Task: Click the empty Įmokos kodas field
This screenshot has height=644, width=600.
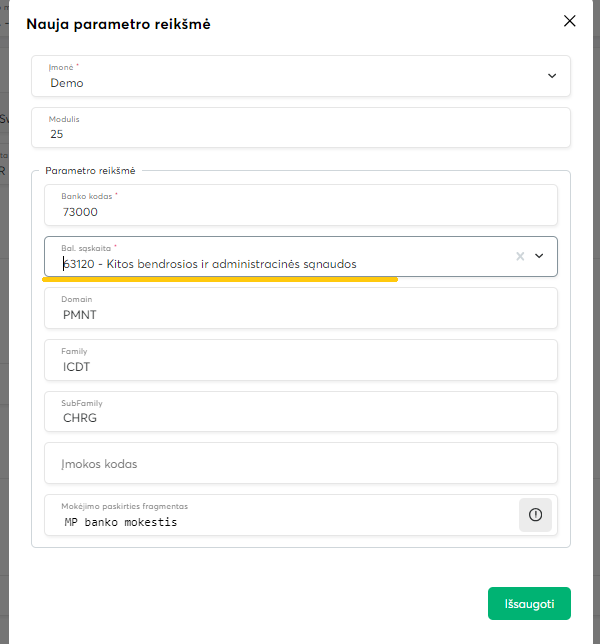Action: tap(300, 463)
